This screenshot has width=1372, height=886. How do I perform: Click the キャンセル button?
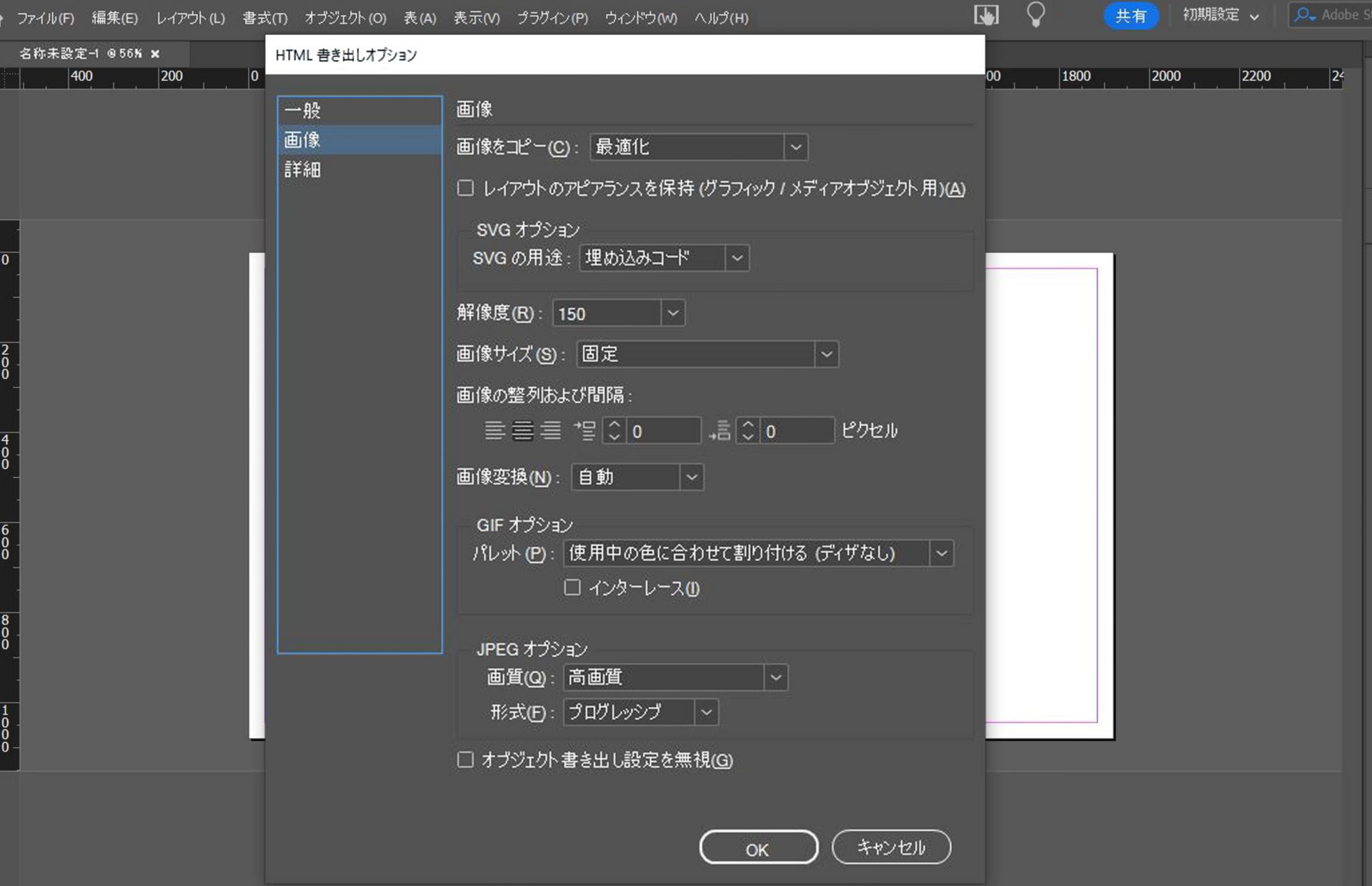(x=890, y=847)
